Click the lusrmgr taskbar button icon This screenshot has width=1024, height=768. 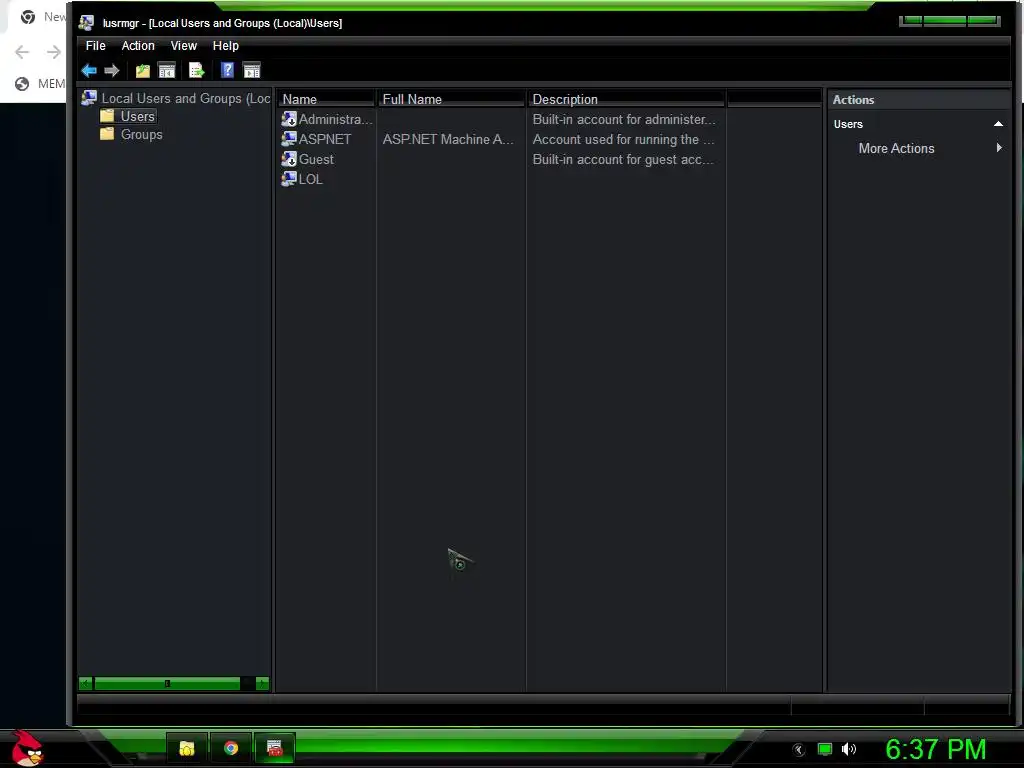click(275, 748)
